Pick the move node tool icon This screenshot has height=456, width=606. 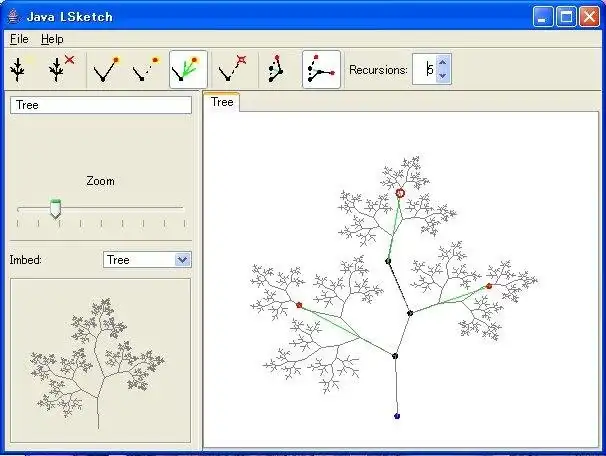click(x=276, y=70)
